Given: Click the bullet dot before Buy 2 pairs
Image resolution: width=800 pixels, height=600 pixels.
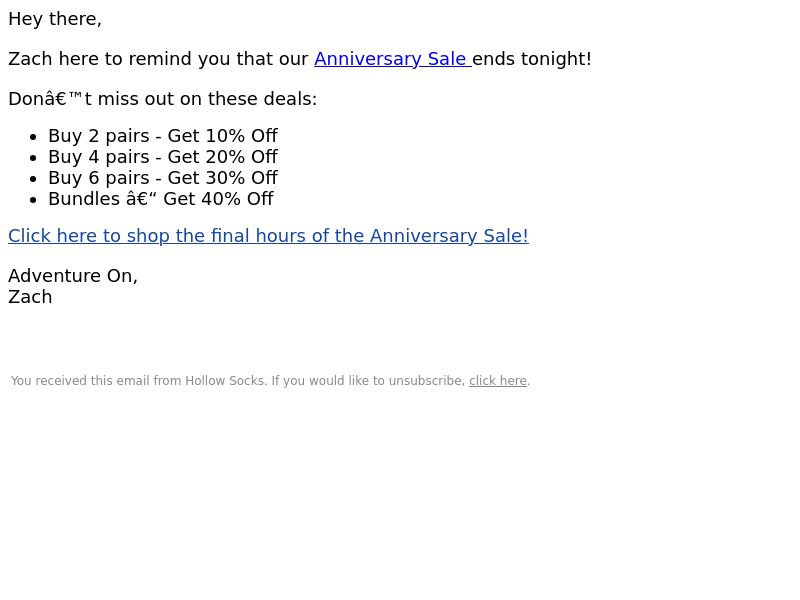Looking at the screenshot, I should pyautogui.click(x=33, y=137).
